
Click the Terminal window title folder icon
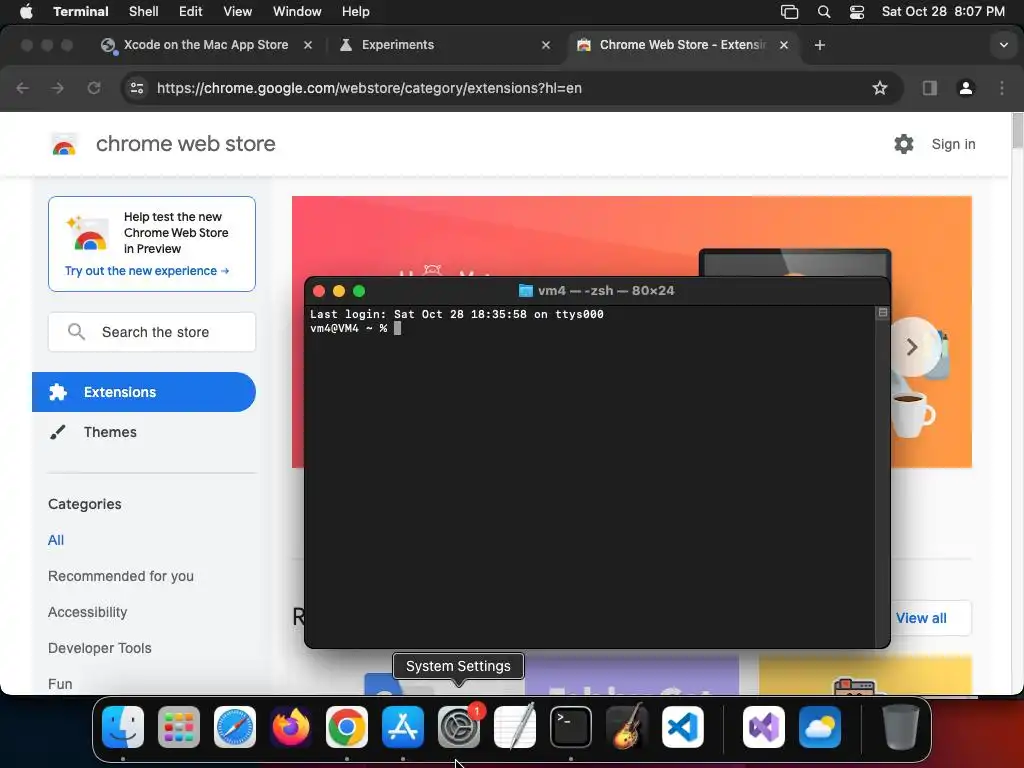(x=525, y=291)
